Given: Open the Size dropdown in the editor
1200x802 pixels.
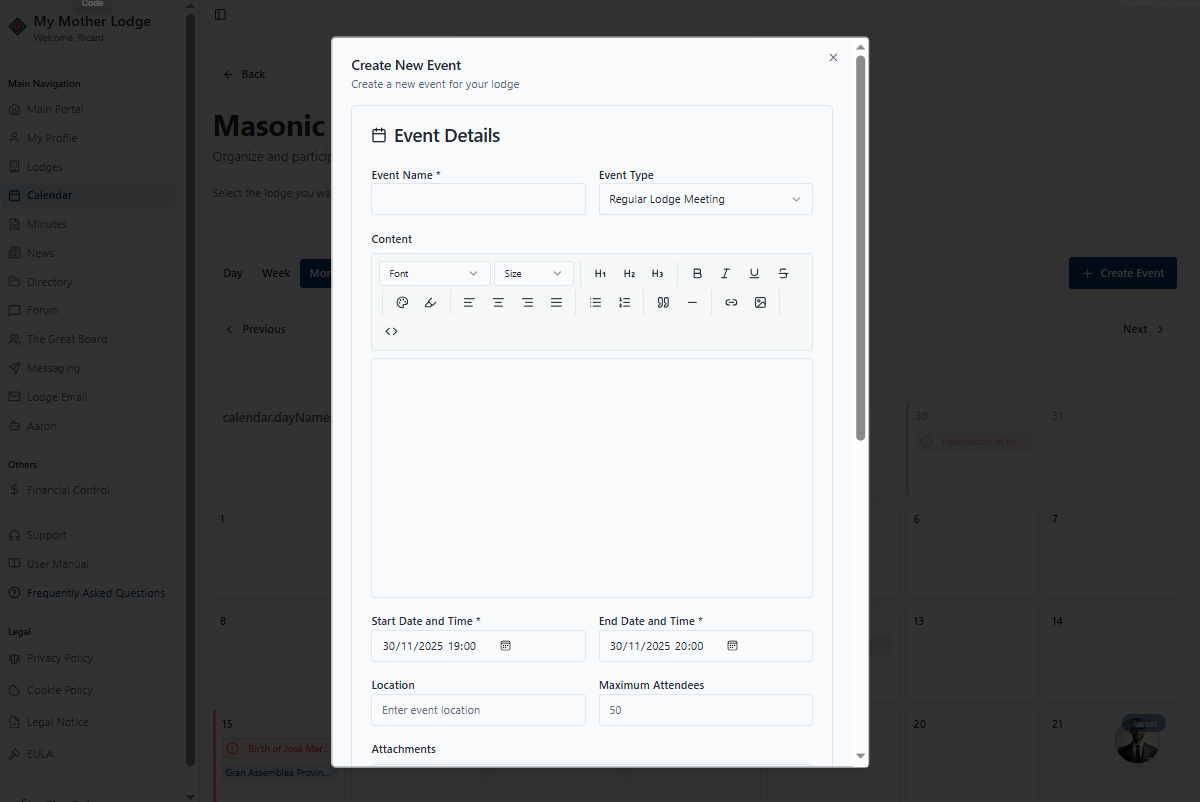Looking at the screenshot, I should [x=533, y=273].
